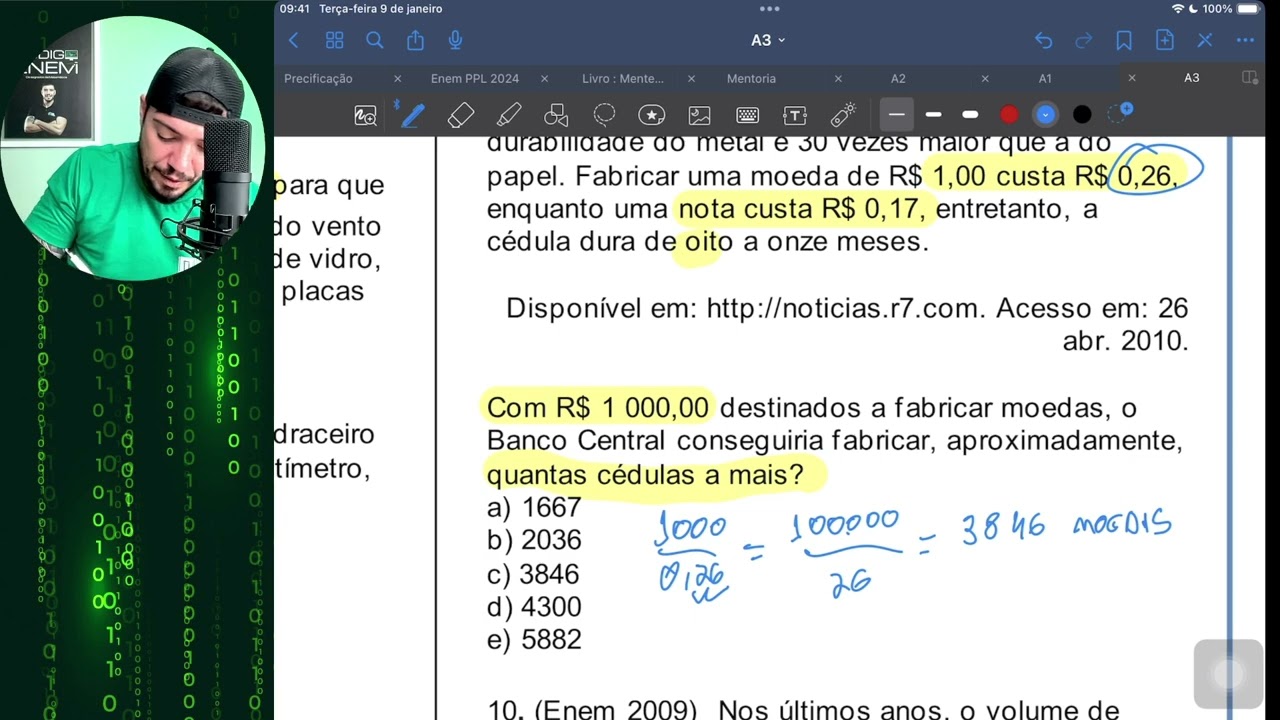Choose the thin stroke width
1280x720 pixels.
(897, 115)
